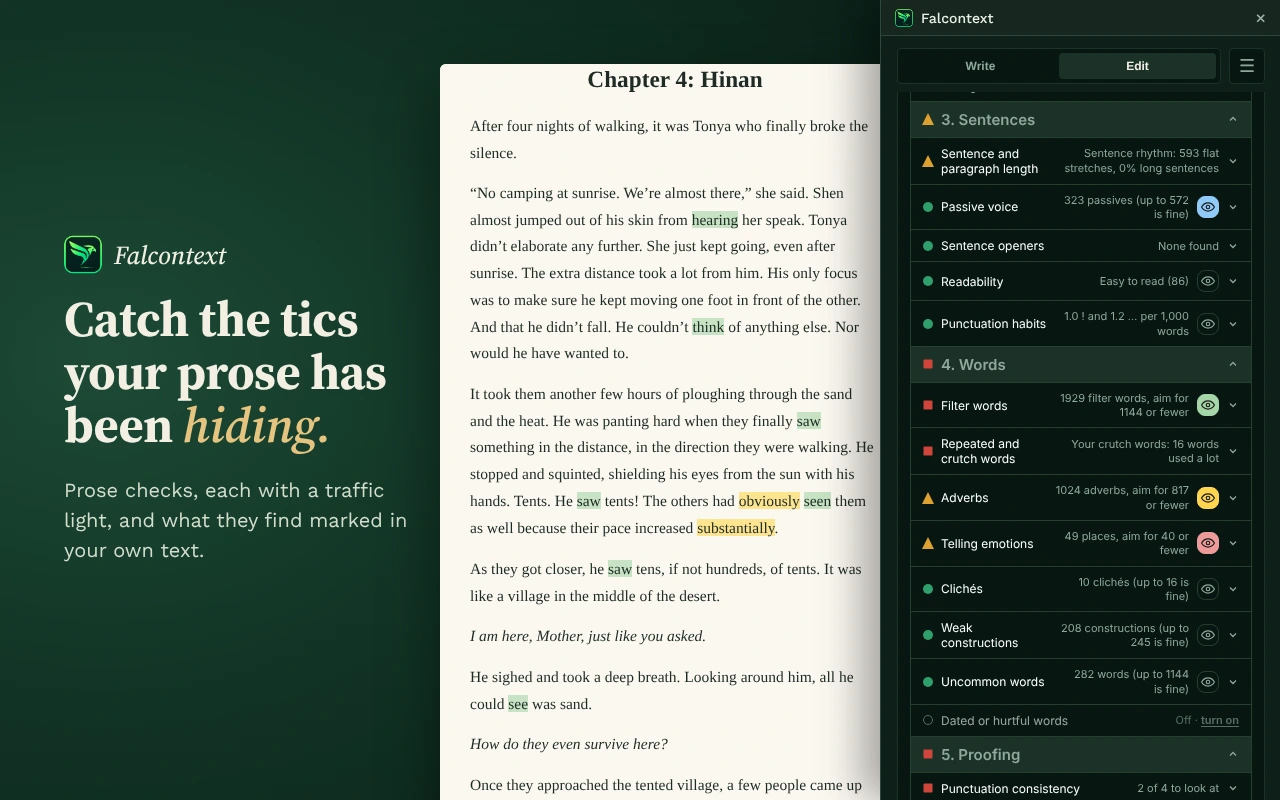The width and height of the screenshot is (1280, 800).
Task: Open the hamburger menu beside Edit tab
Action: (1247, 66)
